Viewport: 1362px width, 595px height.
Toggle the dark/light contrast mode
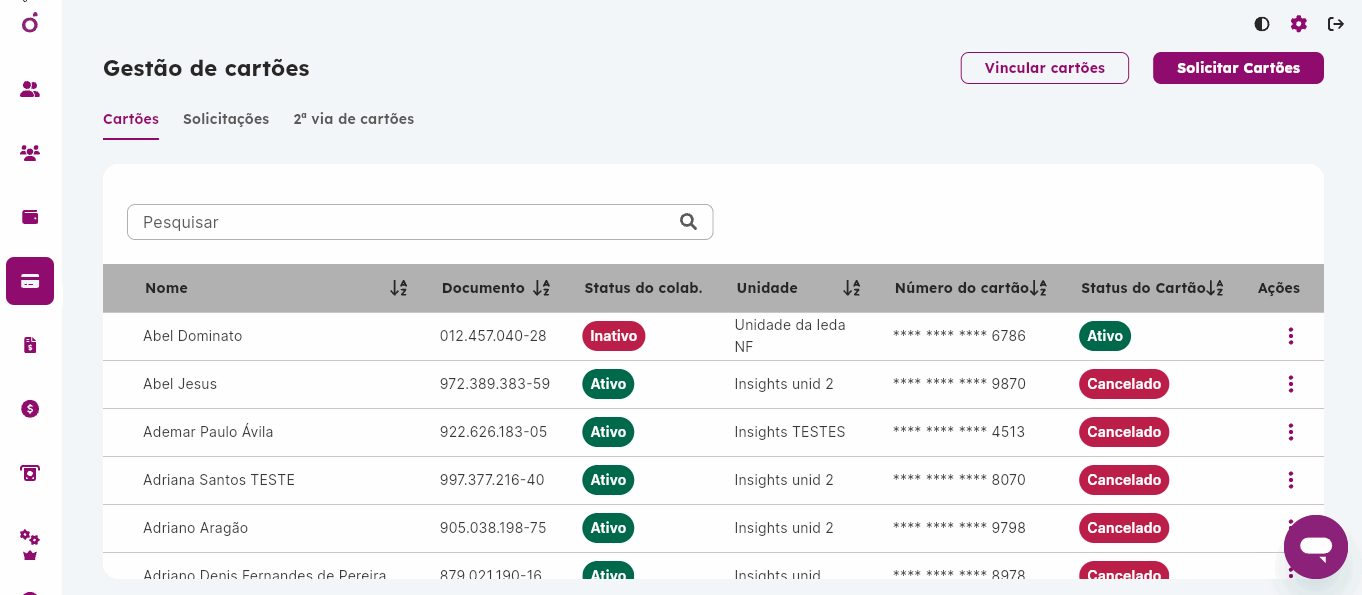1262,24
